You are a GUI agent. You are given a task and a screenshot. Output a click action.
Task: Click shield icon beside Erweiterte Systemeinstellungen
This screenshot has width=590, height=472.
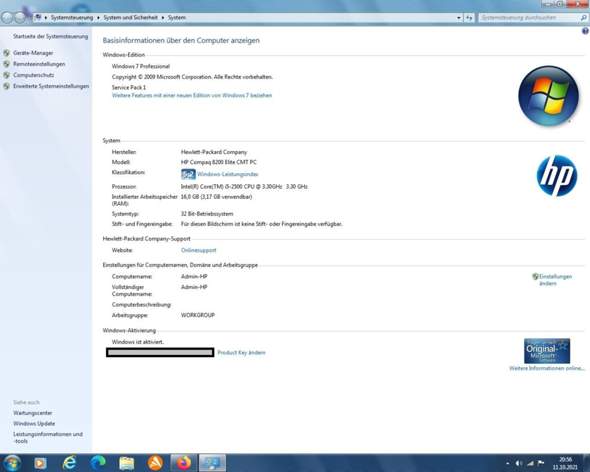click(6, 86)
